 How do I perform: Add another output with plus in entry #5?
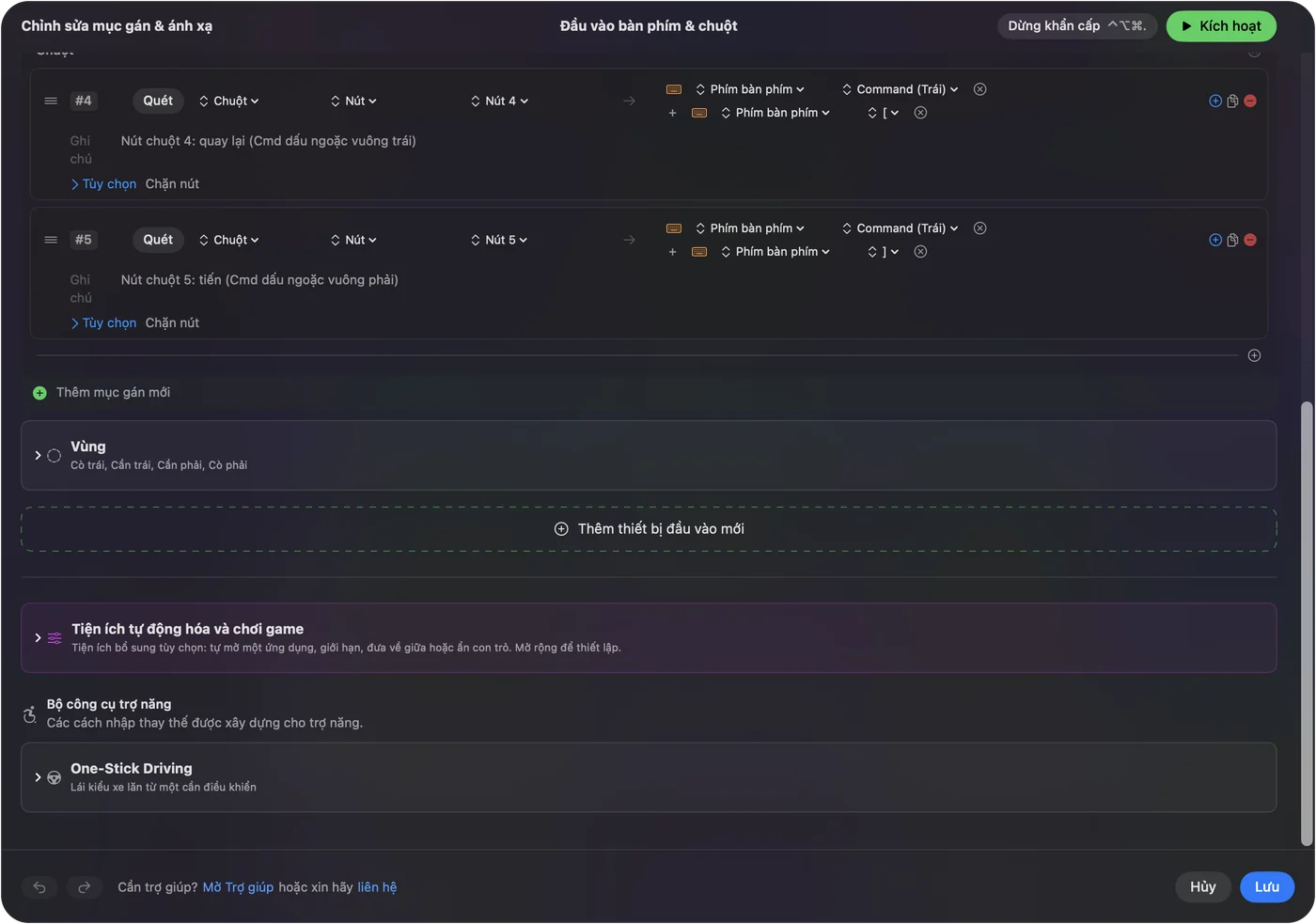(672, 252)
